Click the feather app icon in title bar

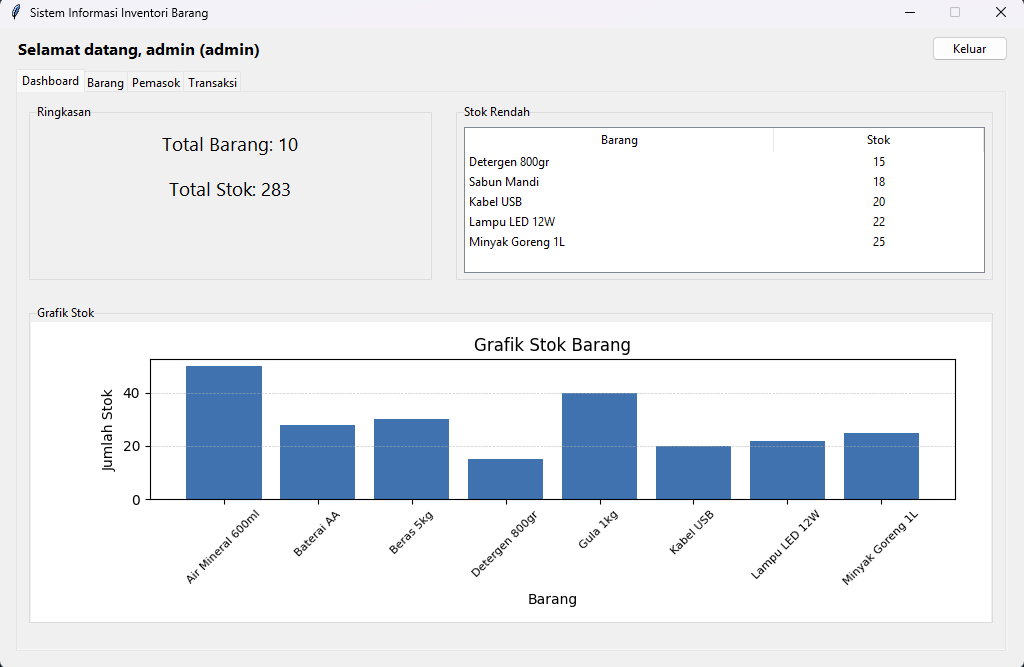(x=16, y=12)
